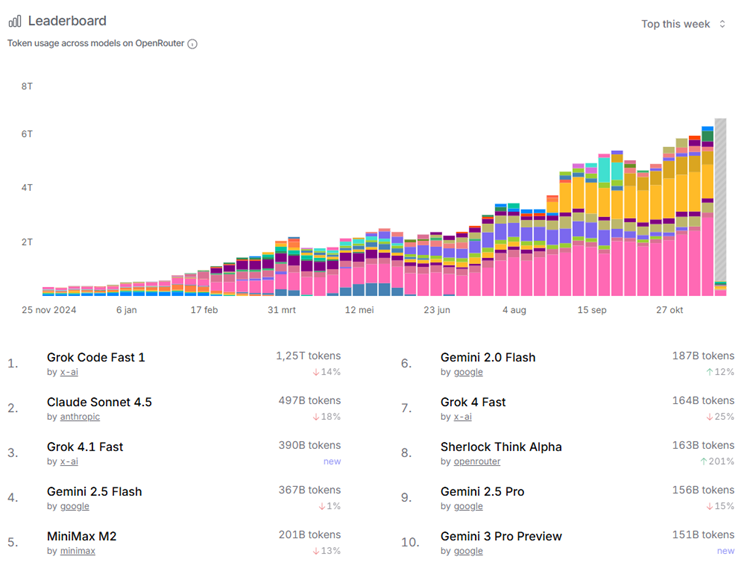Image resolution: width=753 pixels, height=574 pixels.
Task: Click the 'new' tag for Grok 4.1 Fast
Action: coord(332,461)
